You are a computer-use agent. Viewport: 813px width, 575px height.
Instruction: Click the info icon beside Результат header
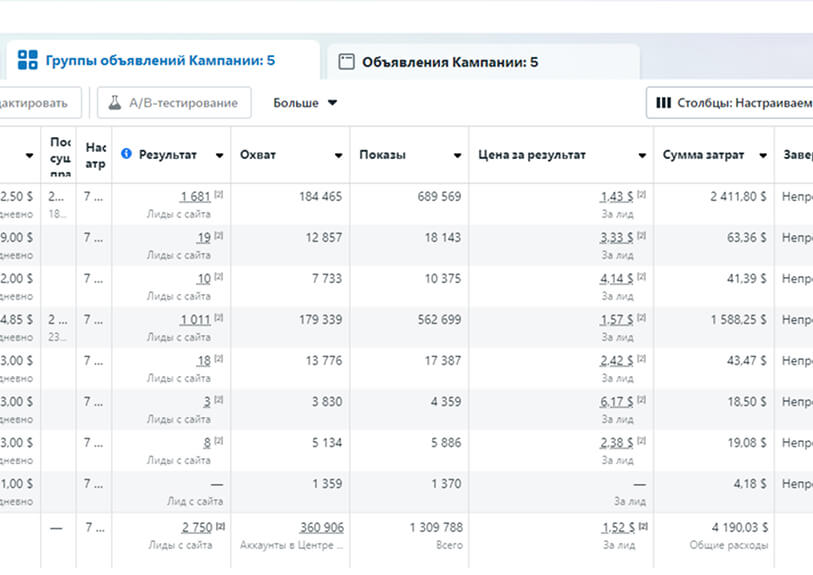pos(126,155)
